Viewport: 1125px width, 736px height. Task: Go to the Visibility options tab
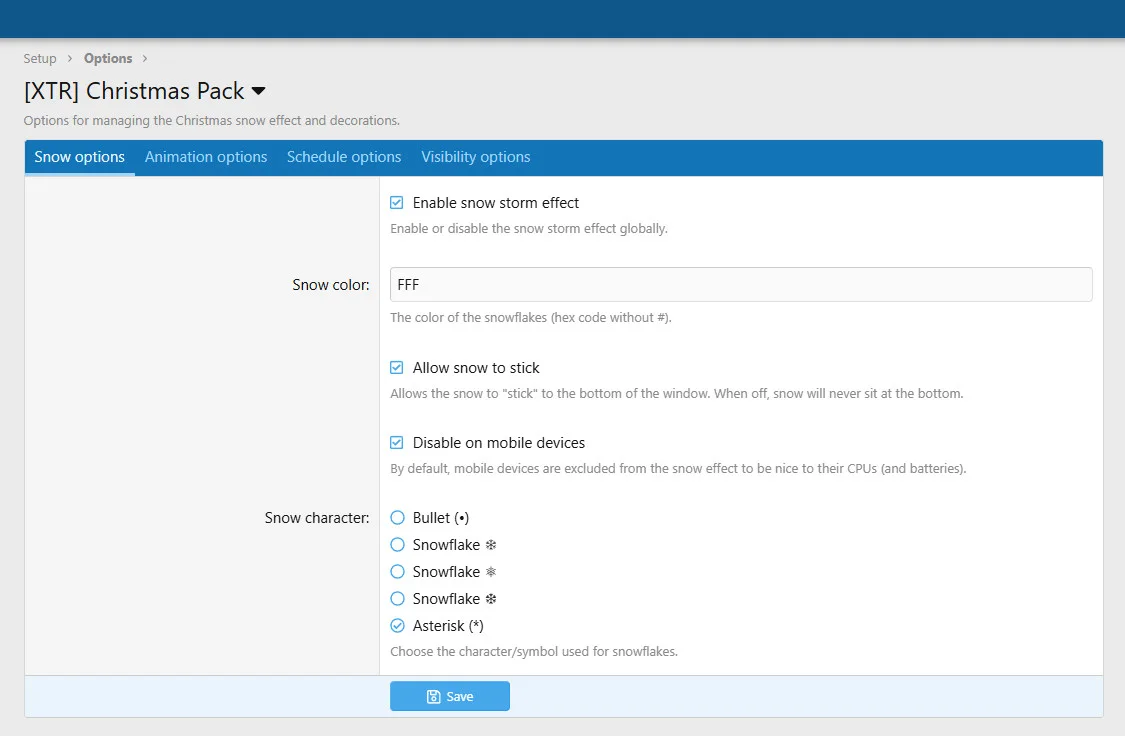(x=475, y=157)
